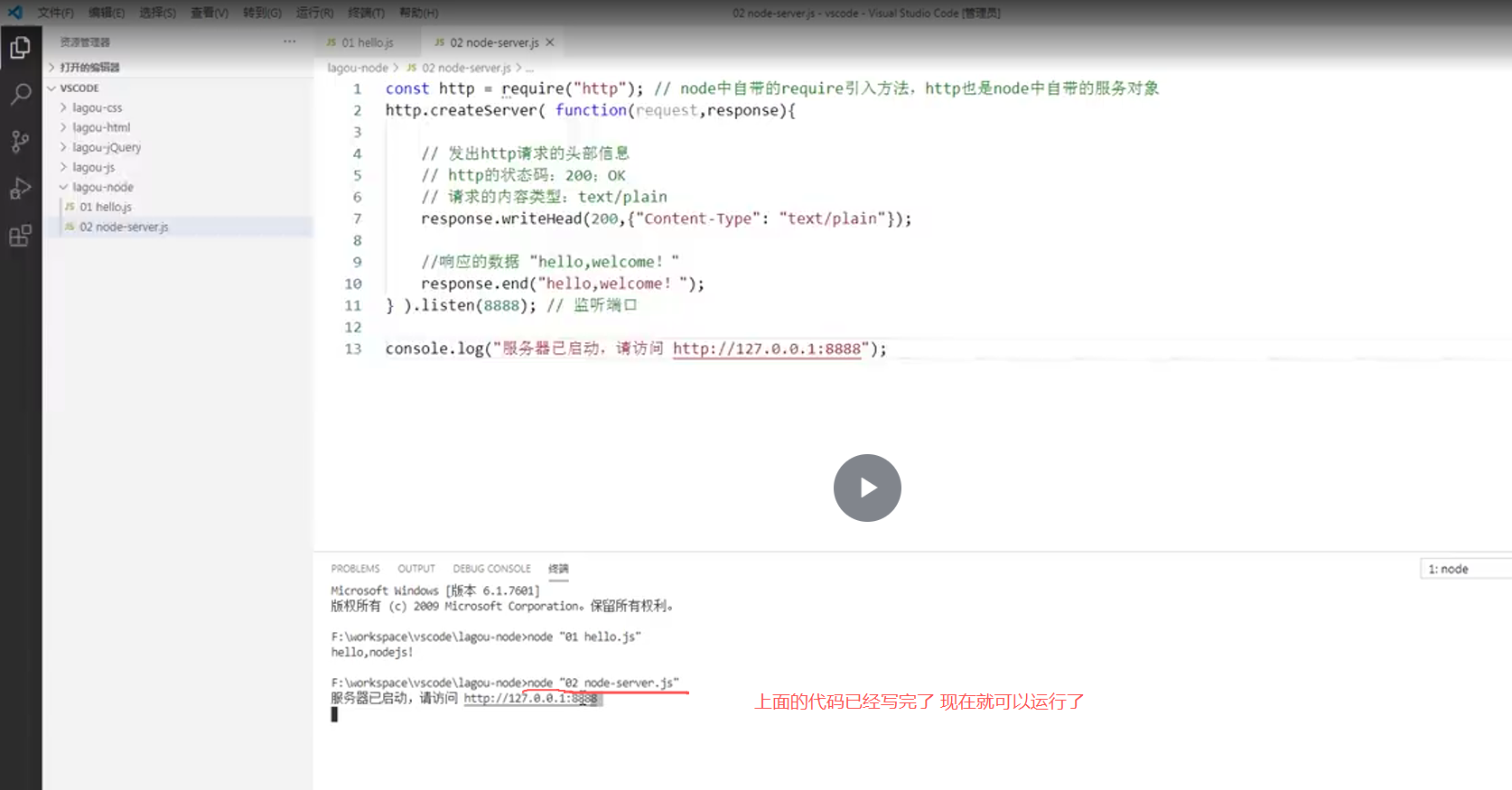Click the terminal cursor input line
1512x790 pixels.
click(x=334, y=714)
